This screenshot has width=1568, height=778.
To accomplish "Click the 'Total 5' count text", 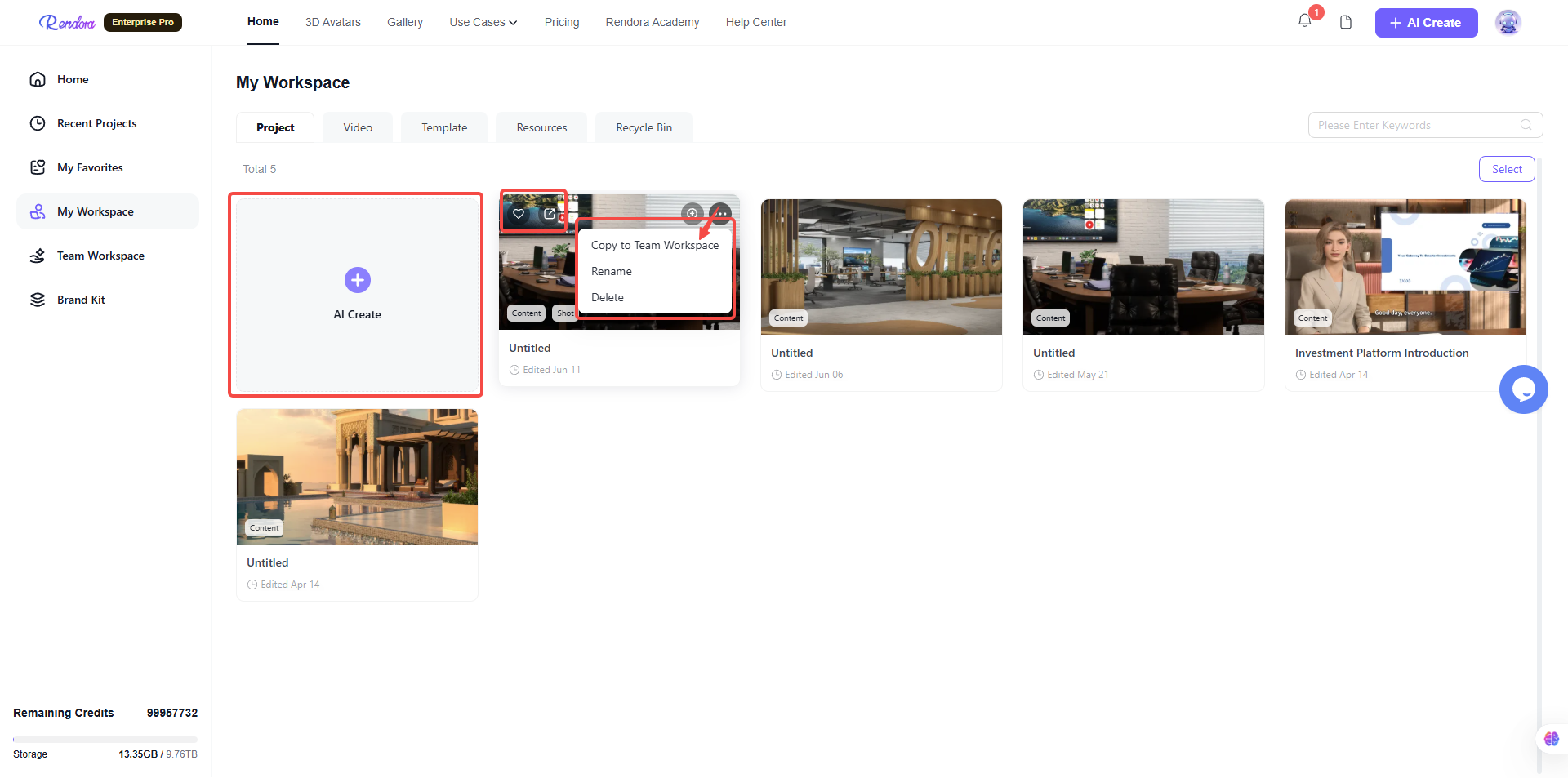I will tap(260, 169).
